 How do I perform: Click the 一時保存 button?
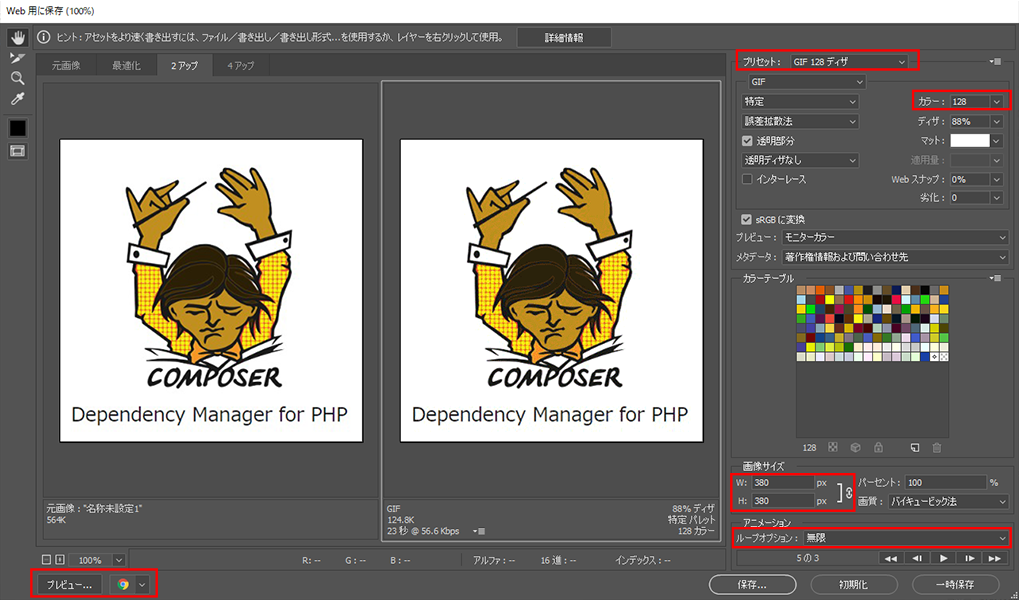click(x=955, y=584)
